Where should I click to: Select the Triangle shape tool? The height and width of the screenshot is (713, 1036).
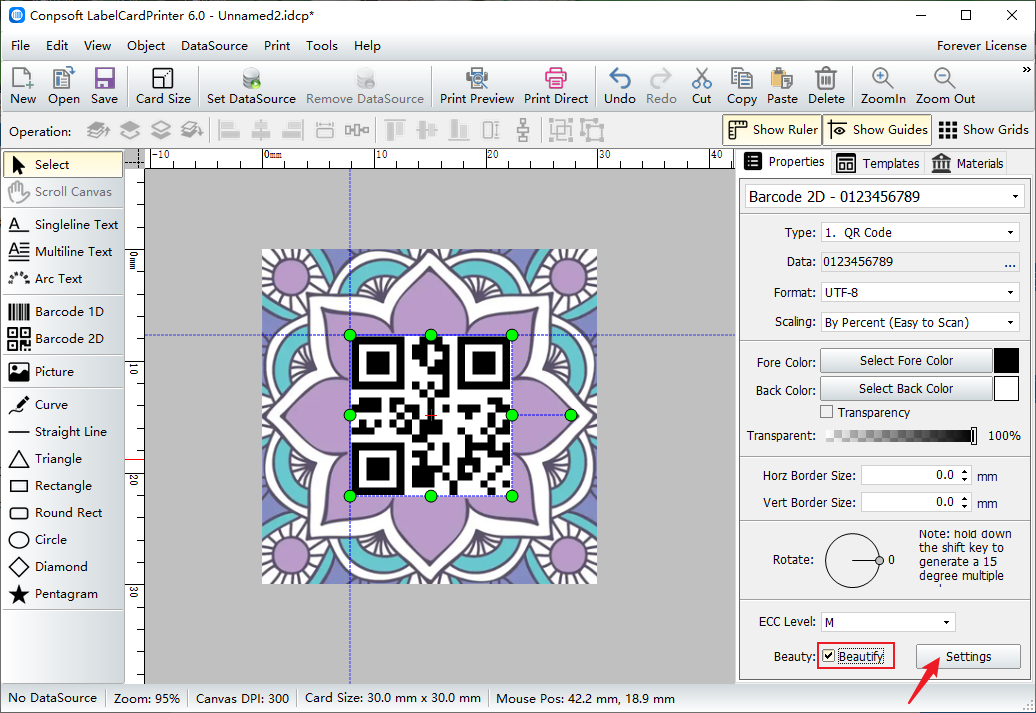(x=63, y=459)
